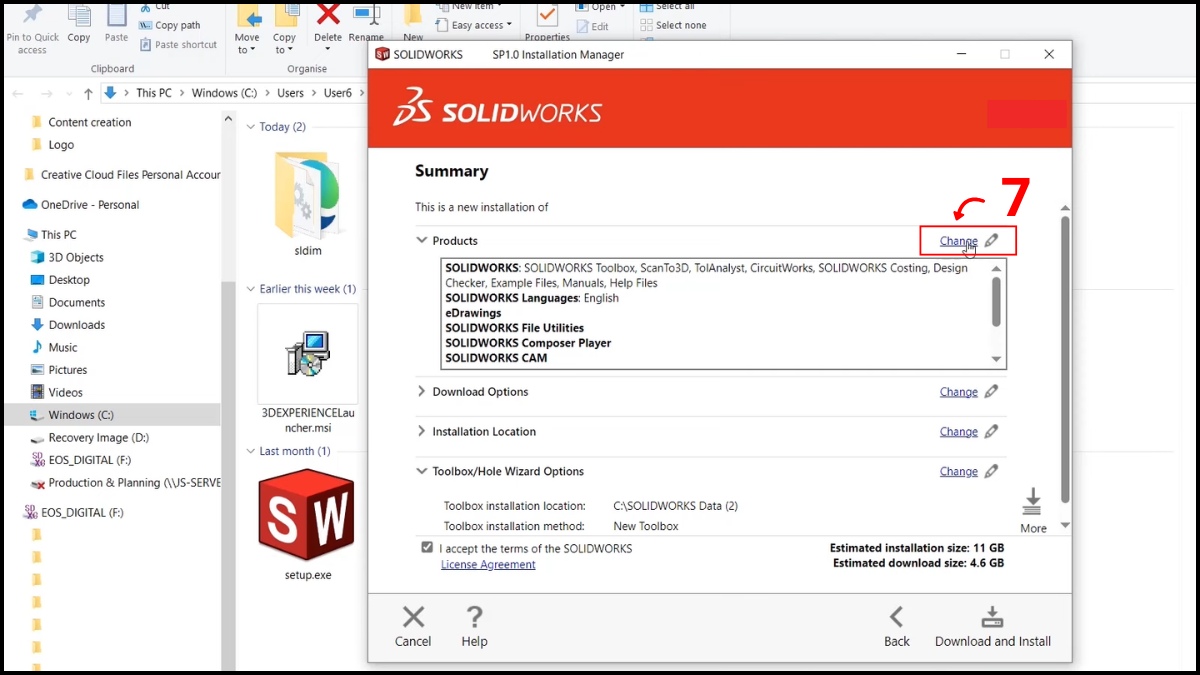The image size is (1200, 675).
Task: Click the Properties checkmark icon in Explorer
Action: click(547, 15)
